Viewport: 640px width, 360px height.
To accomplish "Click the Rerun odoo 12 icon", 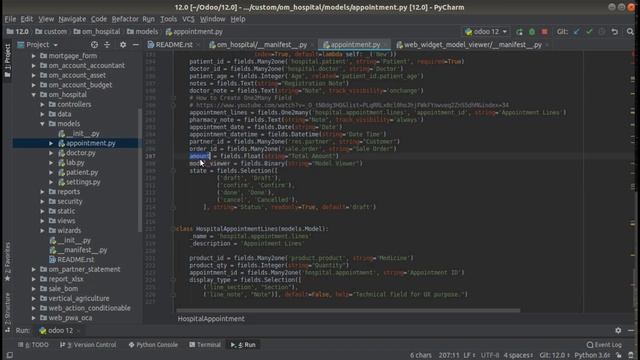I will click(519, 32).
